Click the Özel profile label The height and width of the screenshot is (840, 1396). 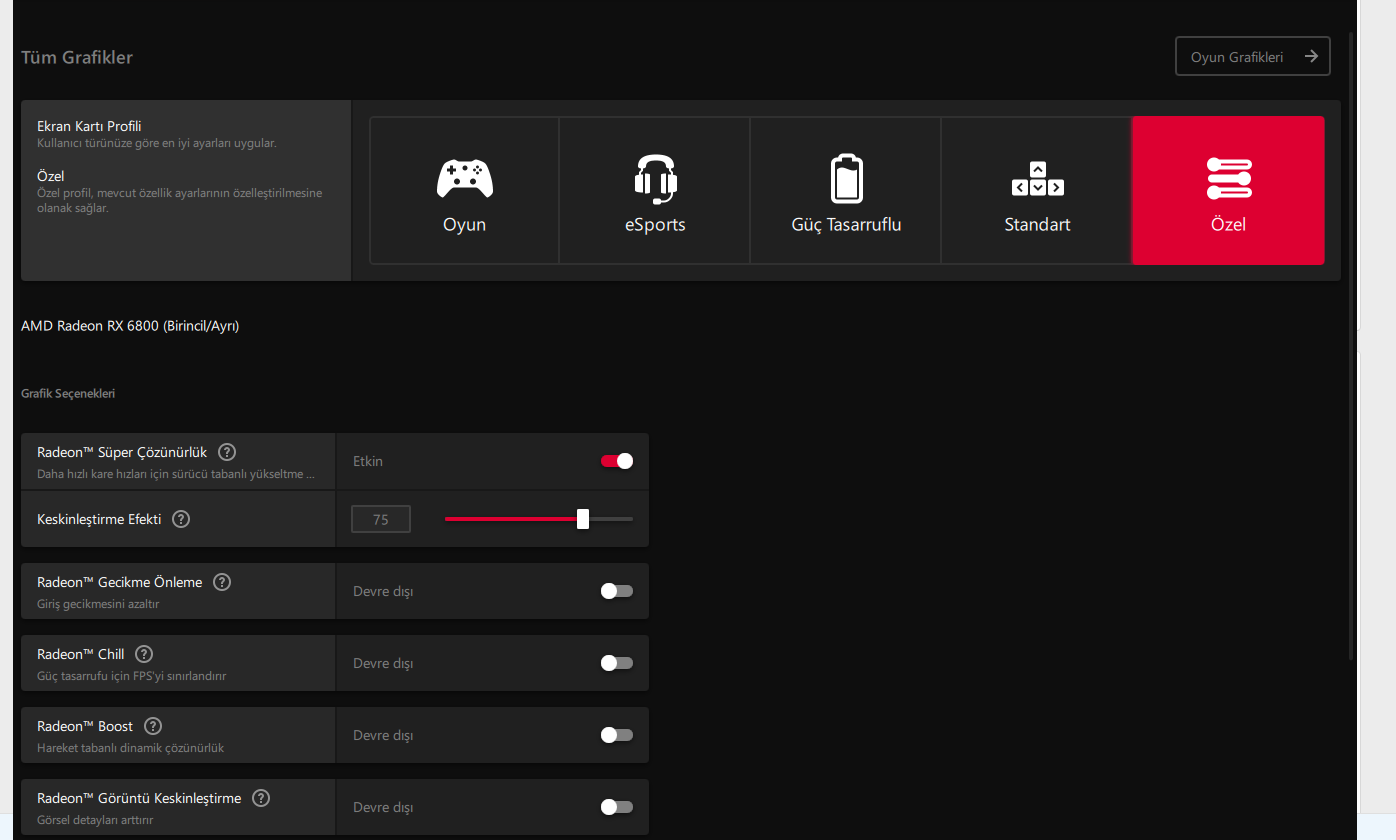pyautogui.click(x=1228, y=225)
